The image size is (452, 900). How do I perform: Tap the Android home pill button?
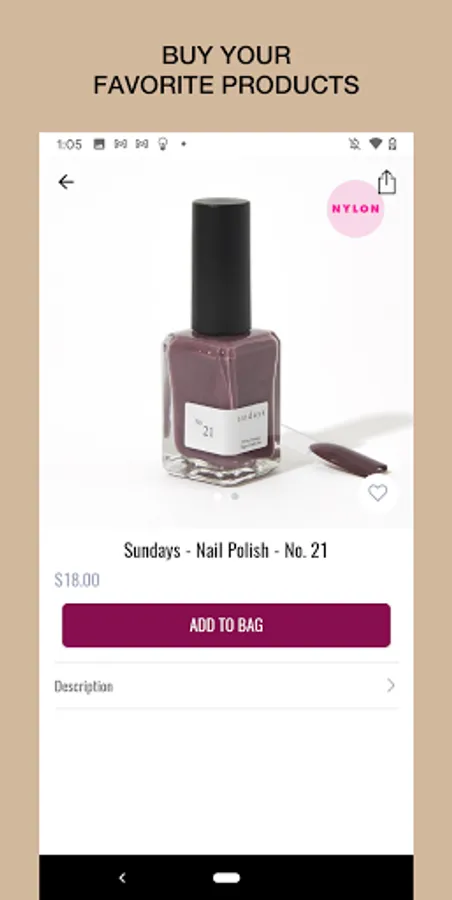point(226,878)
